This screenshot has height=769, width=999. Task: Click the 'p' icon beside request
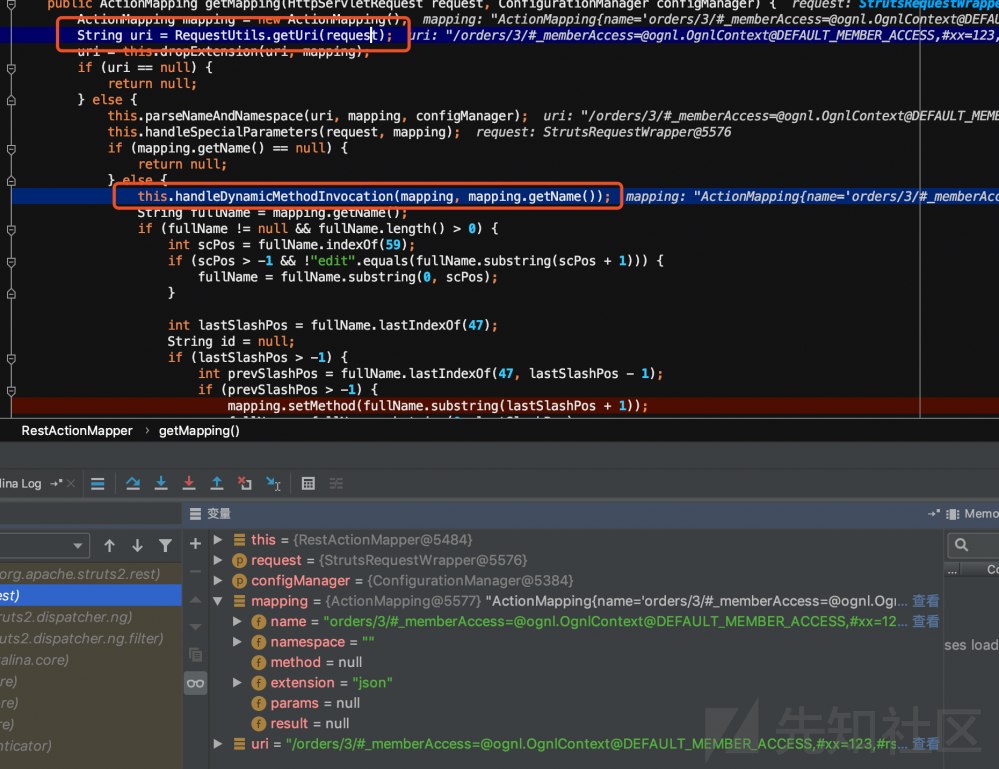click(x=239, y=561)
